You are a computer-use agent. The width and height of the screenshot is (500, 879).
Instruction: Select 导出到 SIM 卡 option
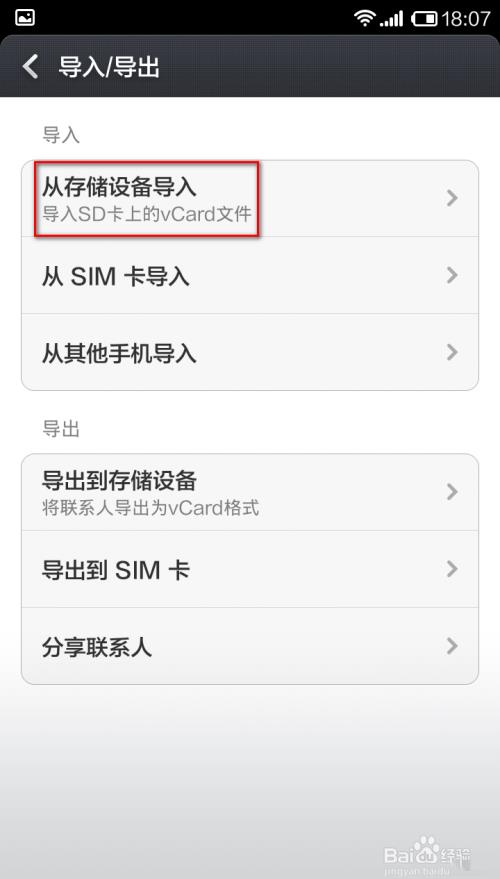250,569
